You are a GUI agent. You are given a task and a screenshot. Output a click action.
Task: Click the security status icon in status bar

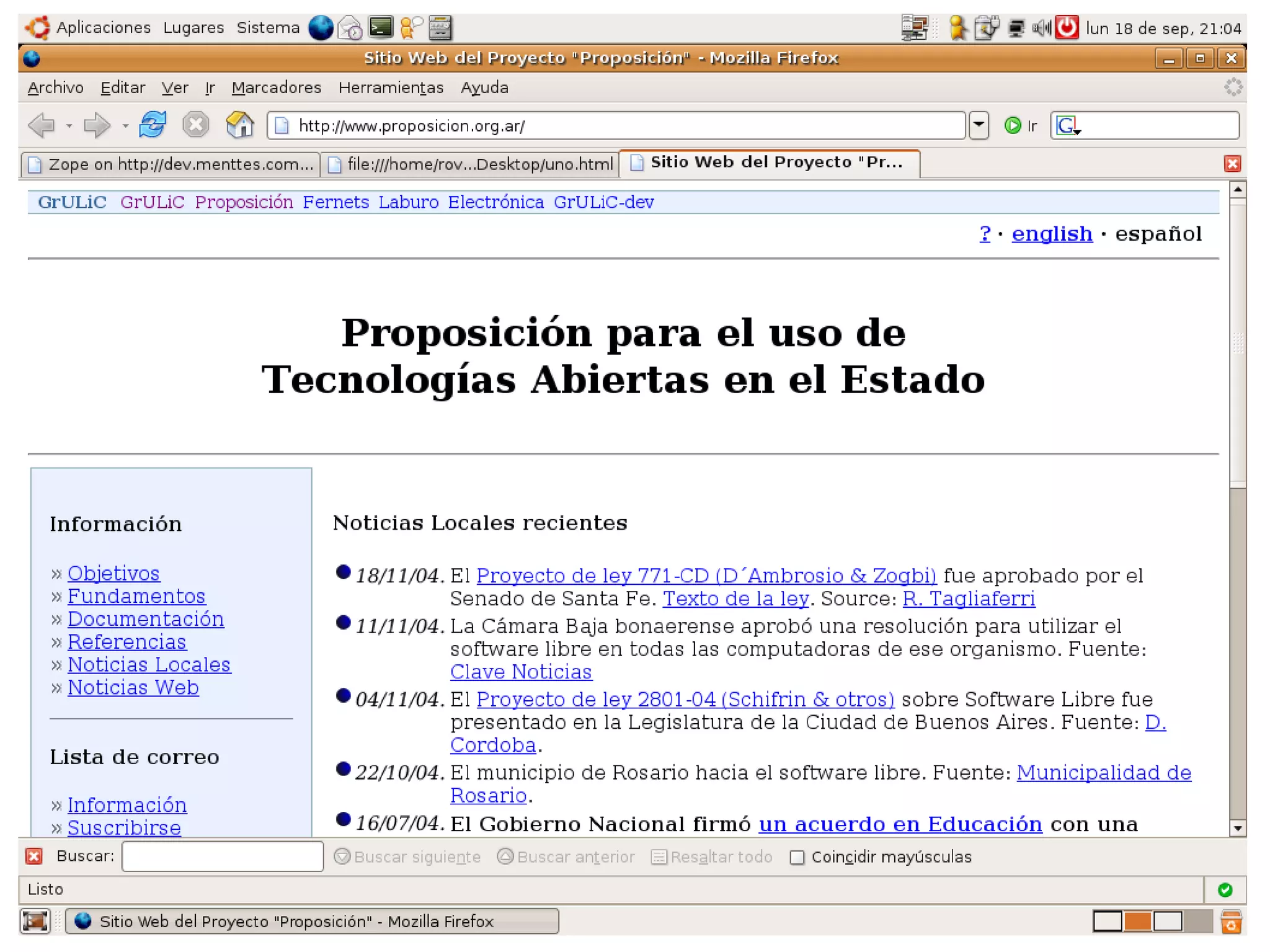coord(1225,890)
